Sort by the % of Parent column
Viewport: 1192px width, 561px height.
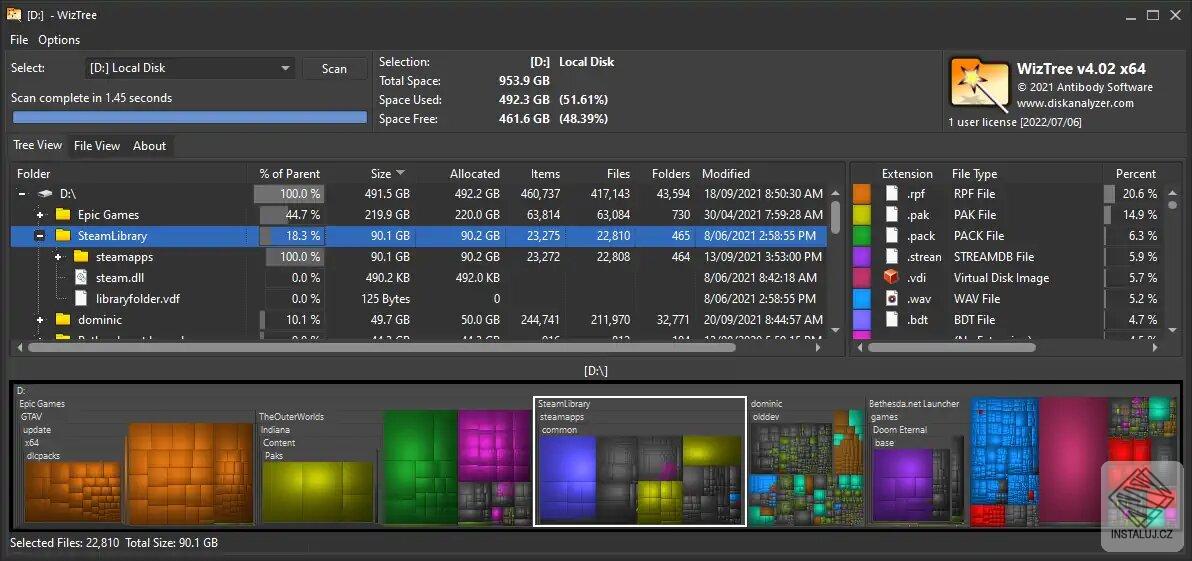290,173
